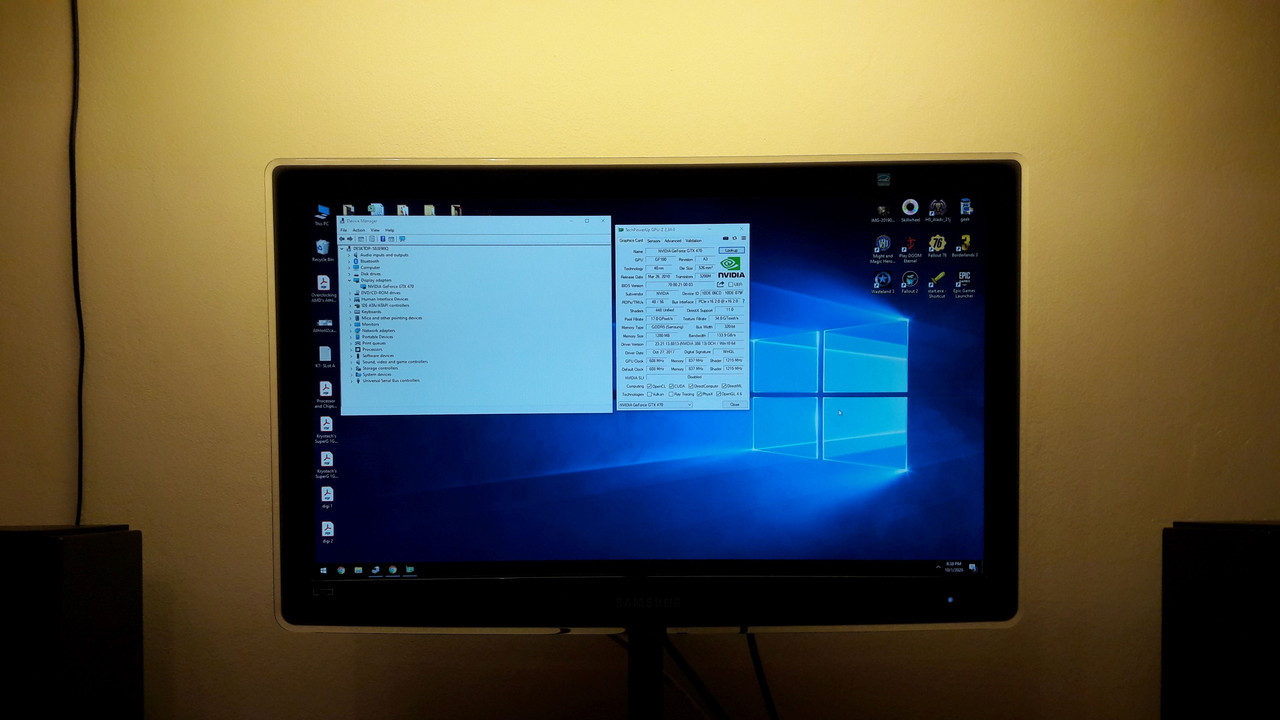Click the Close button in GPU-Z
This screenshot has height=720, width=1280.
[x=734, y=403]
